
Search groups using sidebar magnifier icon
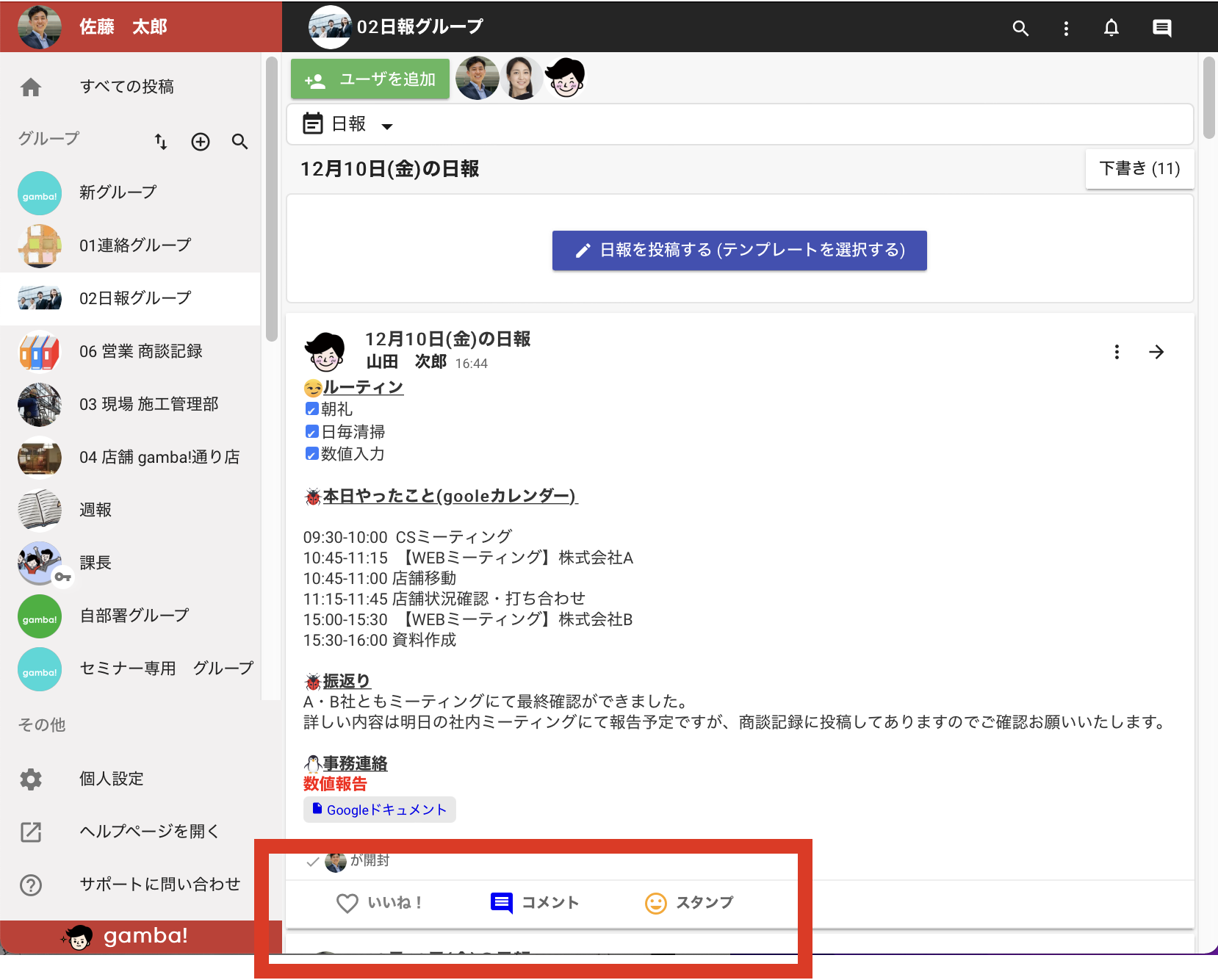click(x=239, y=142)
